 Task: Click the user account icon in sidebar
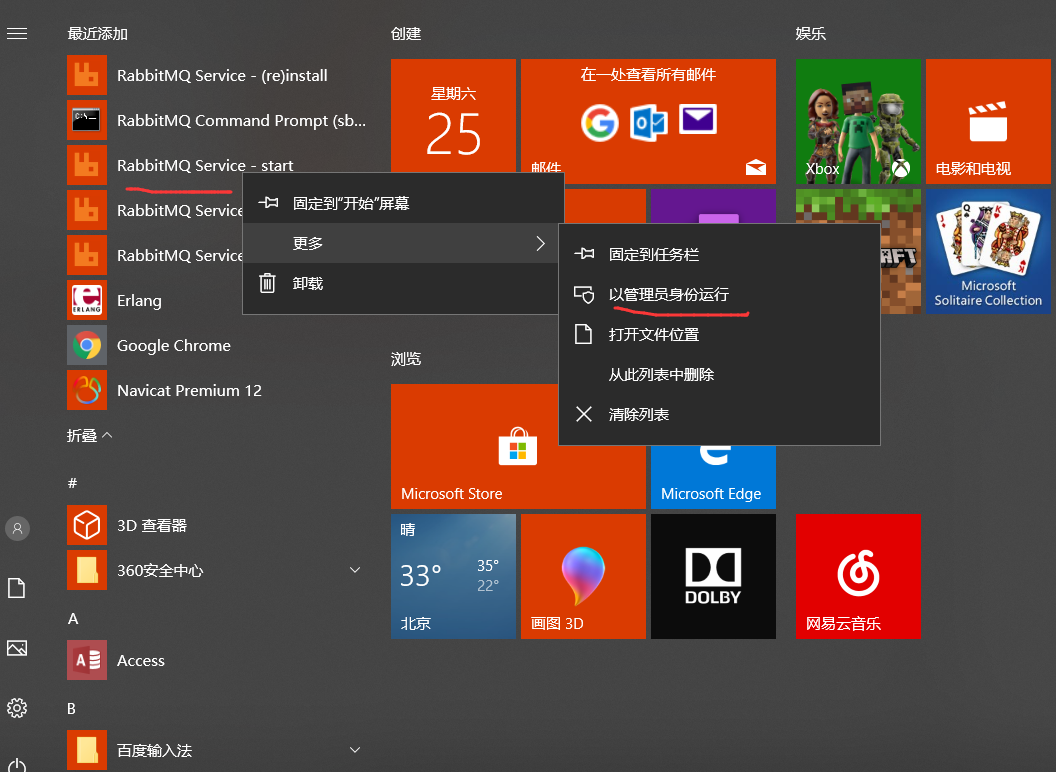click(x=18, y=529)
